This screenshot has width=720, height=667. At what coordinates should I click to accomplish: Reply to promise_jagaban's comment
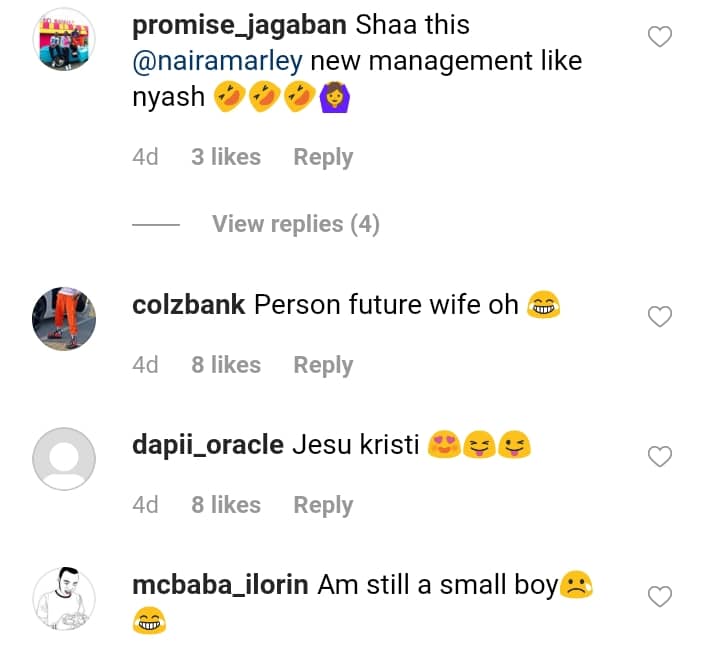click(323, 157)
